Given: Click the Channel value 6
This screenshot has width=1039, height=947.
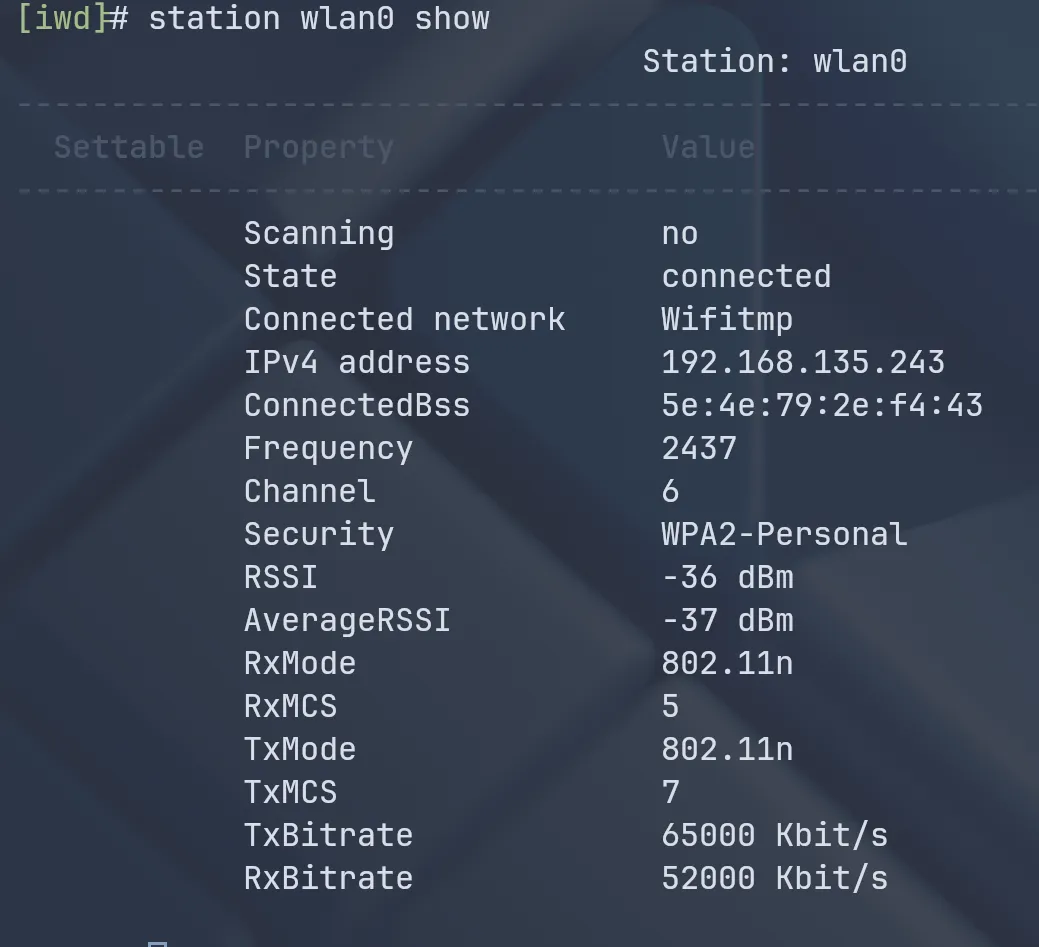Looking at the screenshot, I should 670,491.
